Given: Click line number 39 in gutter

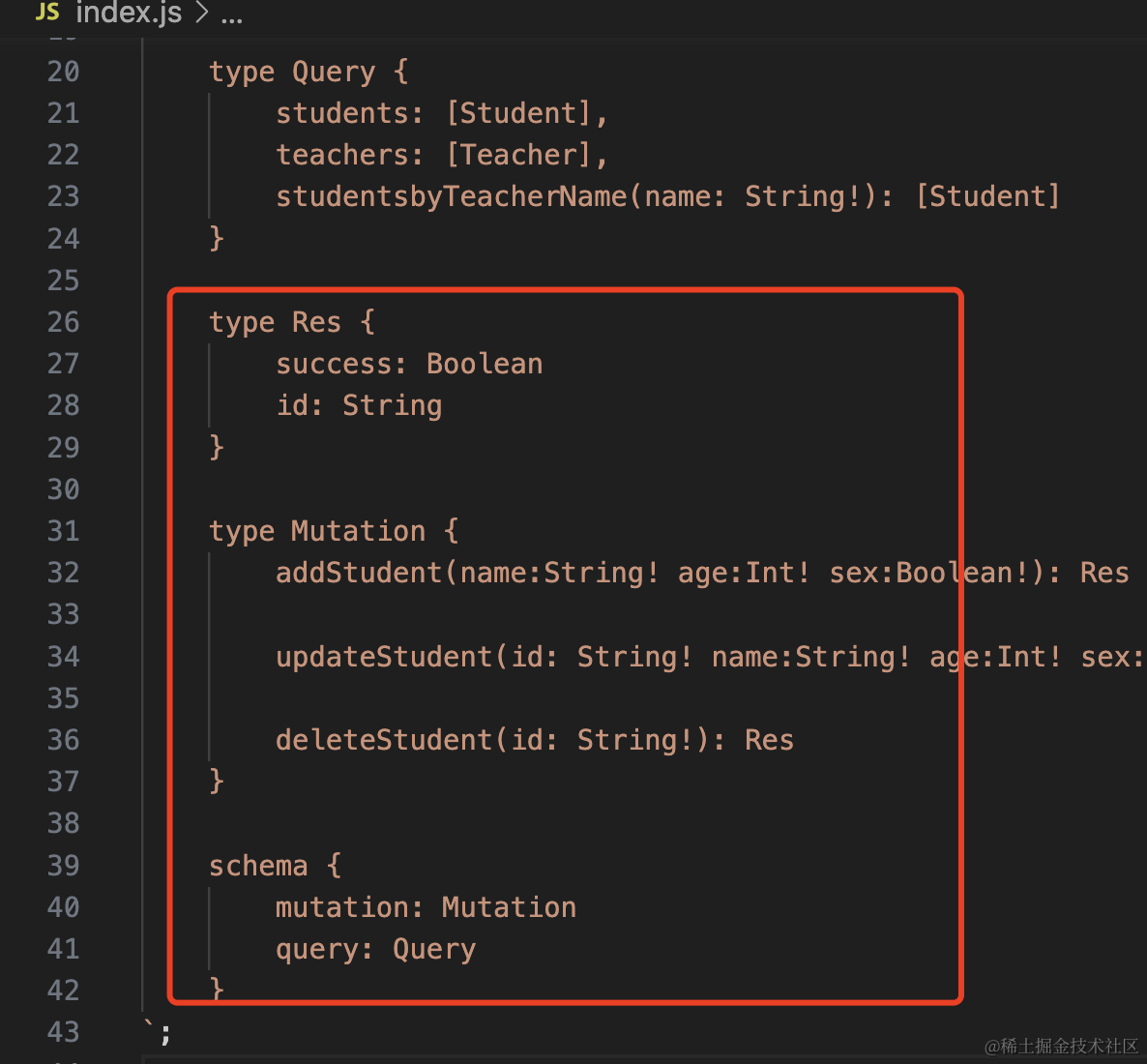Looking at the screenshot, I should (x=64, y=866).
